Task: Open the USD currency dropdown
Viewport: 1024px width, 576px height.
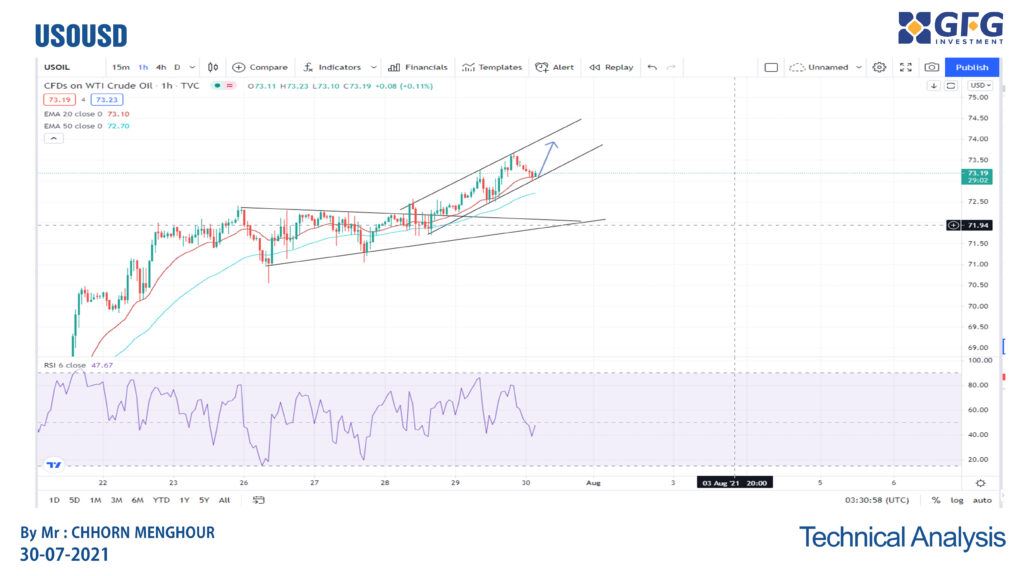Action: click(979, 86)
